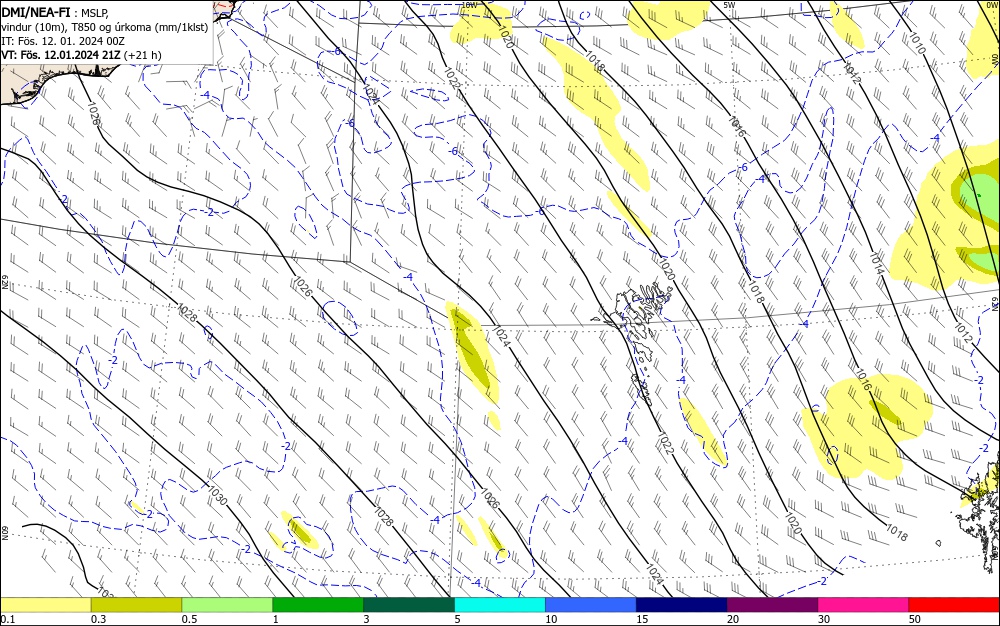Viewport: 1000px width, 626px height.
Task: Click the (+21 h) forecast offset text
Action: pos(142,55)
